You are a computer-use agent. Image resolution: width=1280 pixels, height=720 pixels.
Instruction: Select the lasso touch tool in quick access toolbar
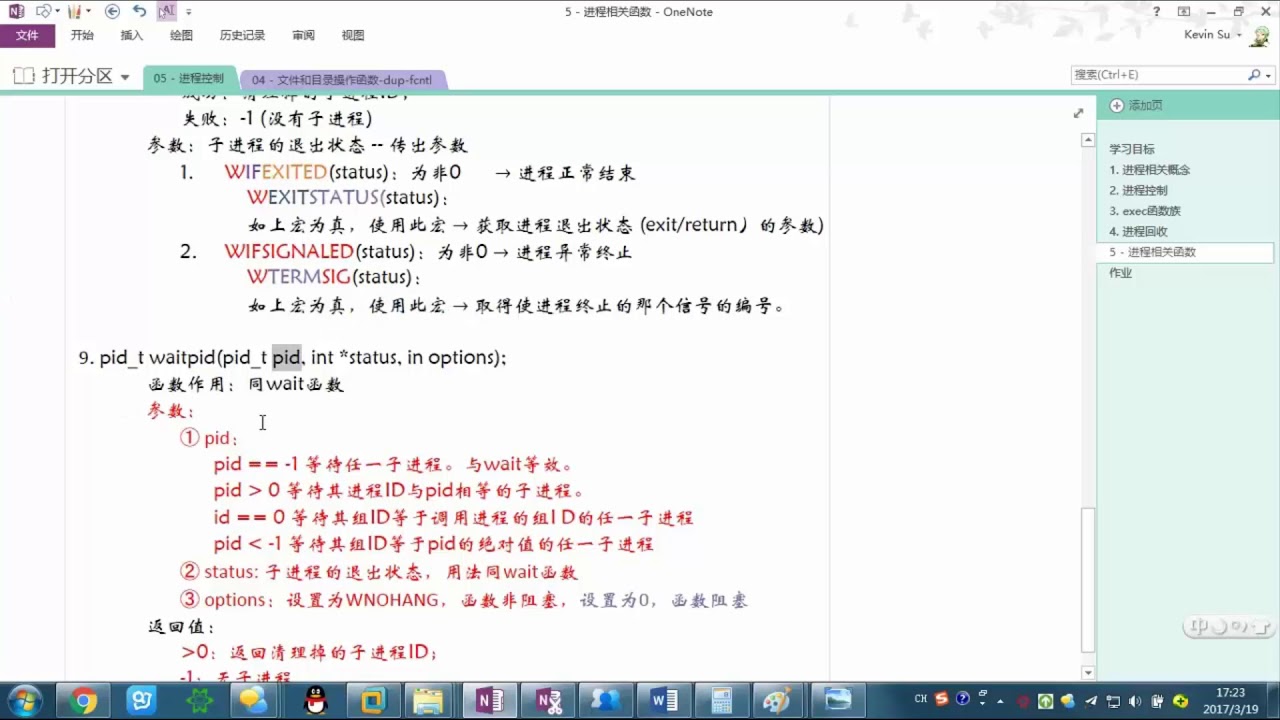[x=43, y=11]
